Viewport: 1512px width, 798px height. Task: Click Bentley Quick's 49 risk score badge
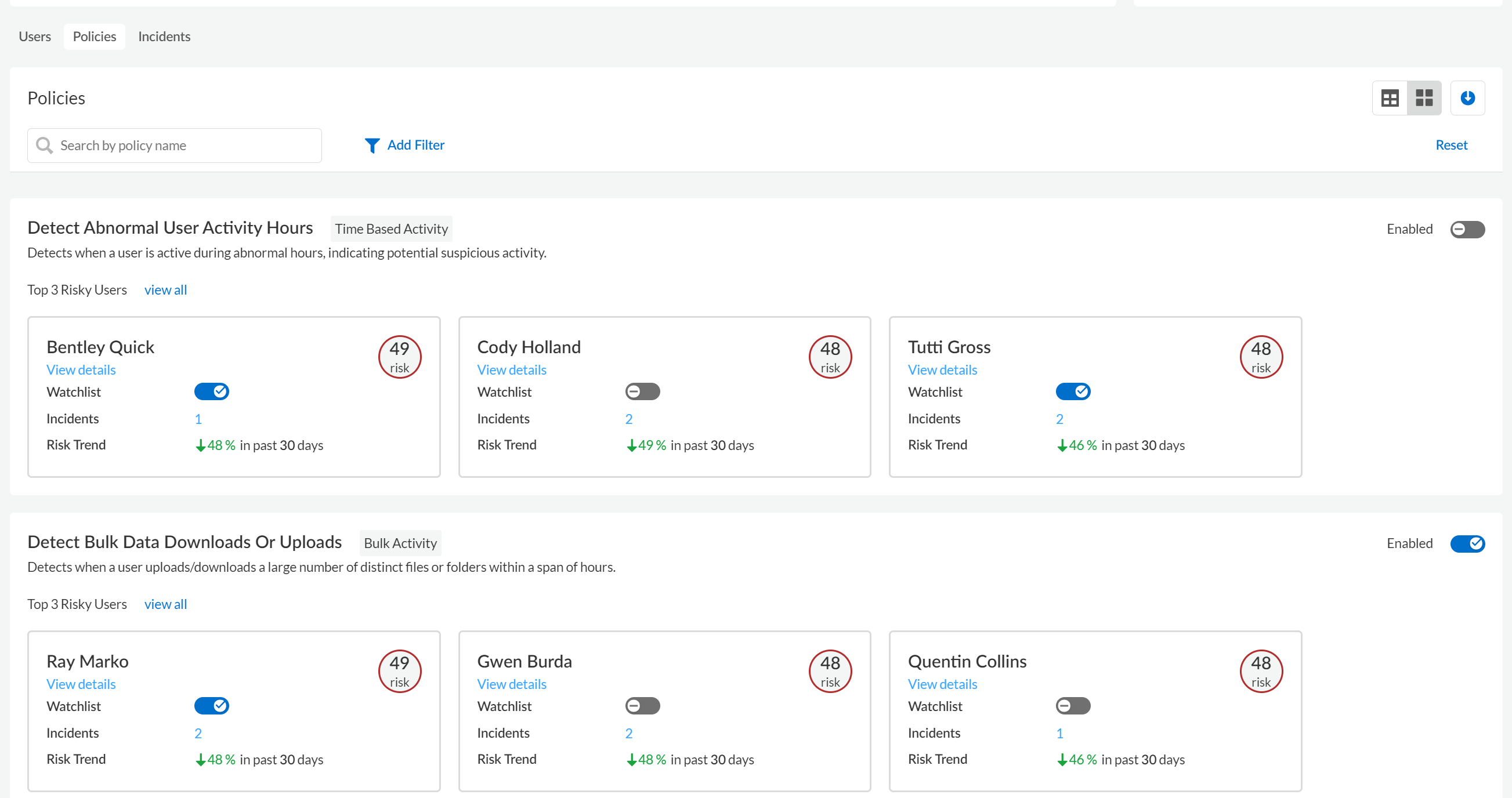coord(400,356)
